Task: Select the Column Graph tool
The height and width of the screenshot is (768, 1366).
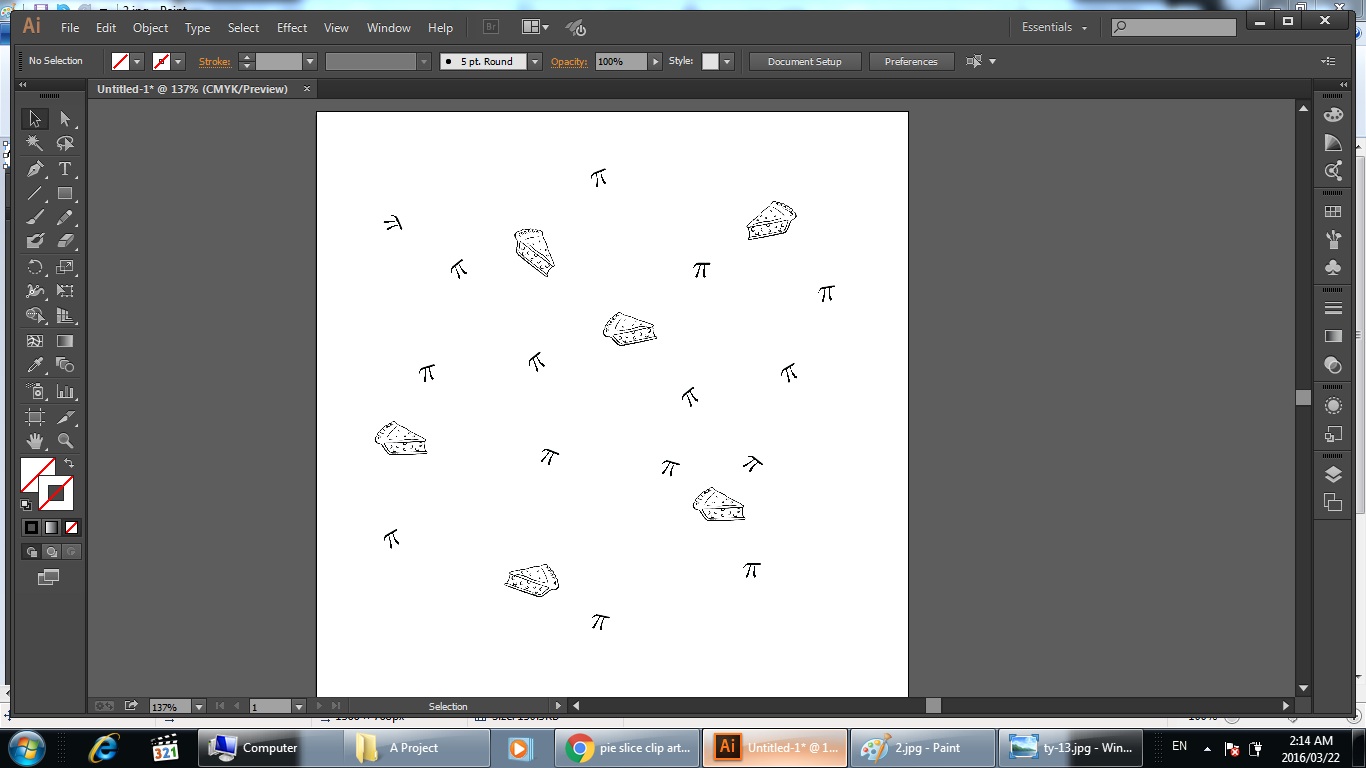Action: pyautogui.click(x=65, y=391)
